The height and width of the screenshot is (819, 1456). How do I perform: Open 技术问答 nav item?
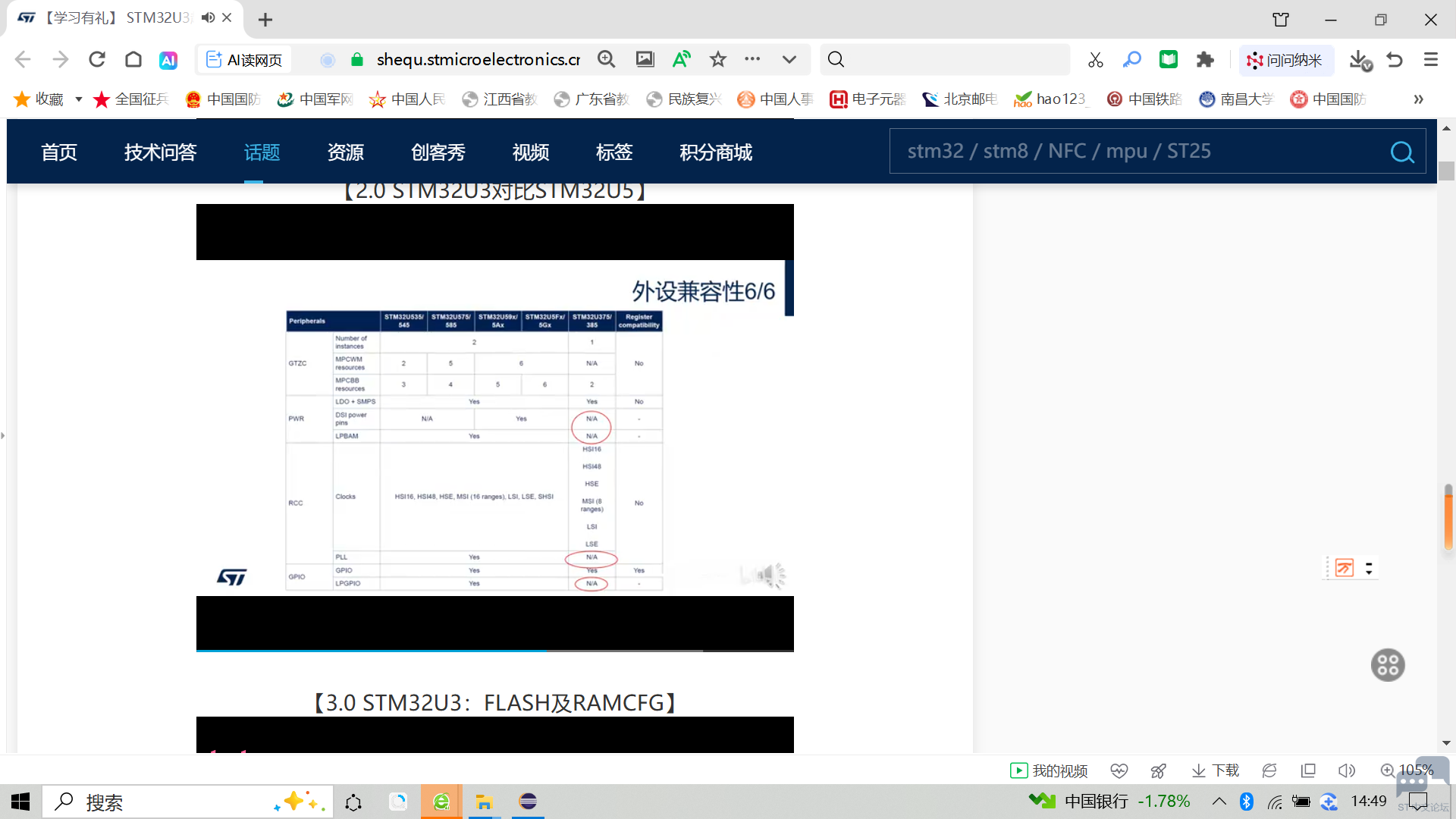(x=161, y=152)
